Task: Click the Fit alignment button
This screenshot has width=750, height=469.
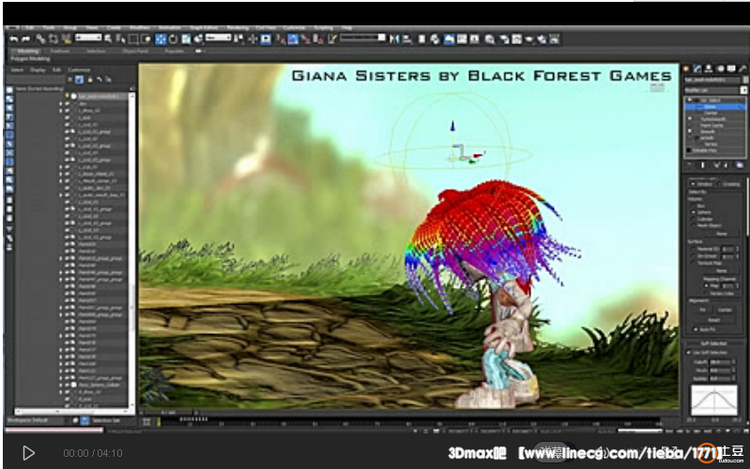Action: (x=703, y=309)
